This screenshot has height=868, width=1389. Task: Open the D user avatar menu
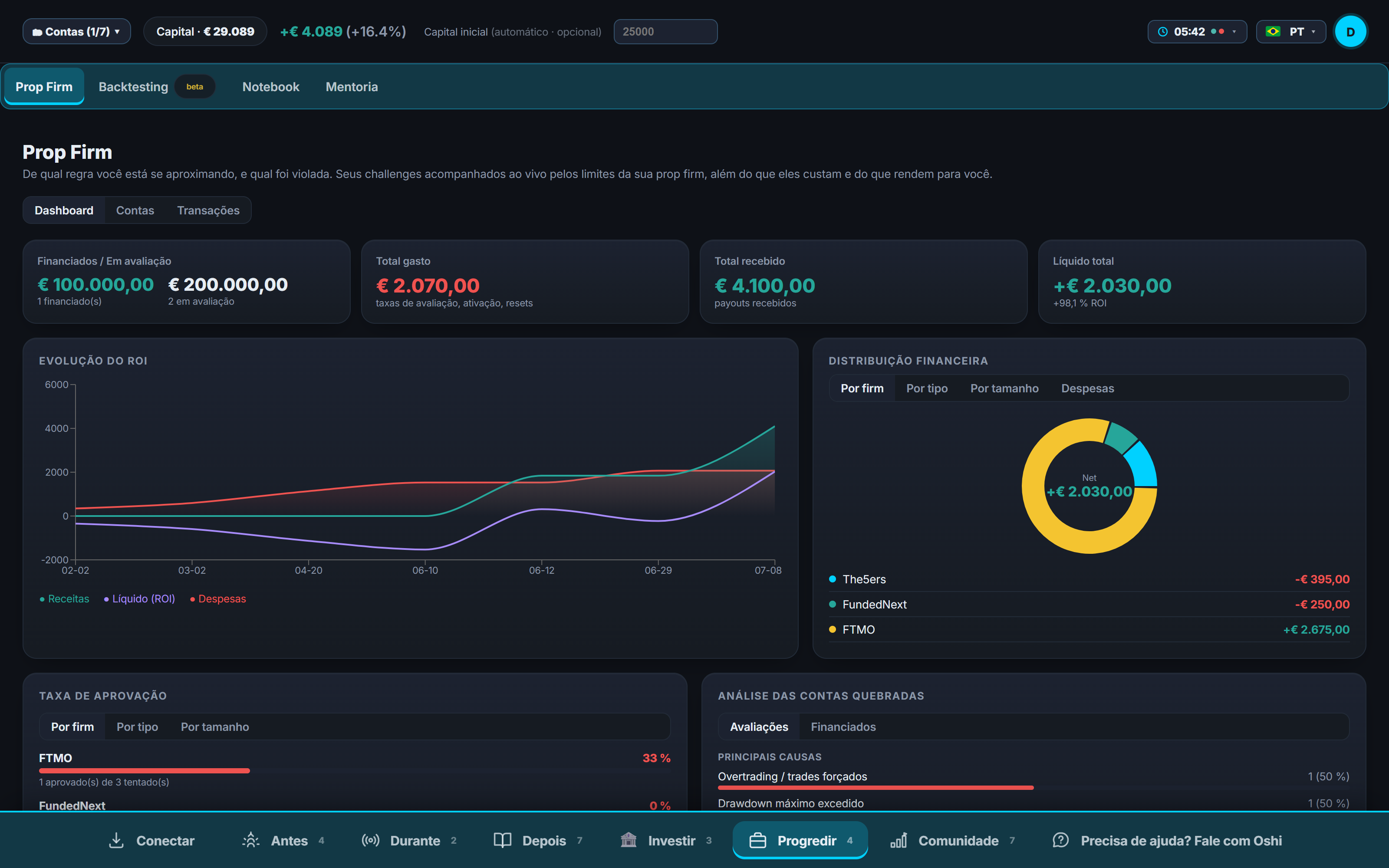point(1350,32)
